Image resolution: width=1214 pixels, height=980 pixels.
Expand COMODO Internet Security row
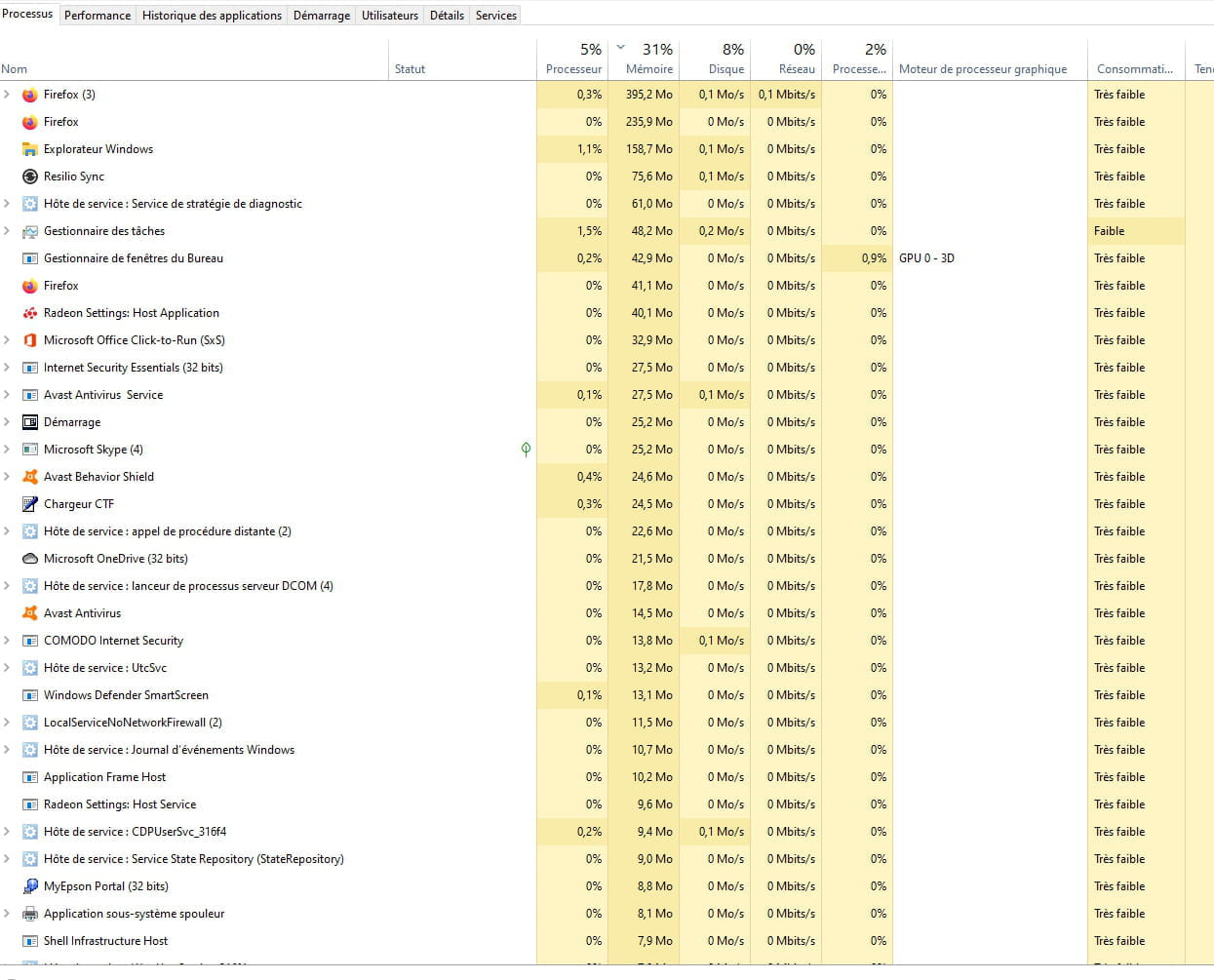point(7,641)
